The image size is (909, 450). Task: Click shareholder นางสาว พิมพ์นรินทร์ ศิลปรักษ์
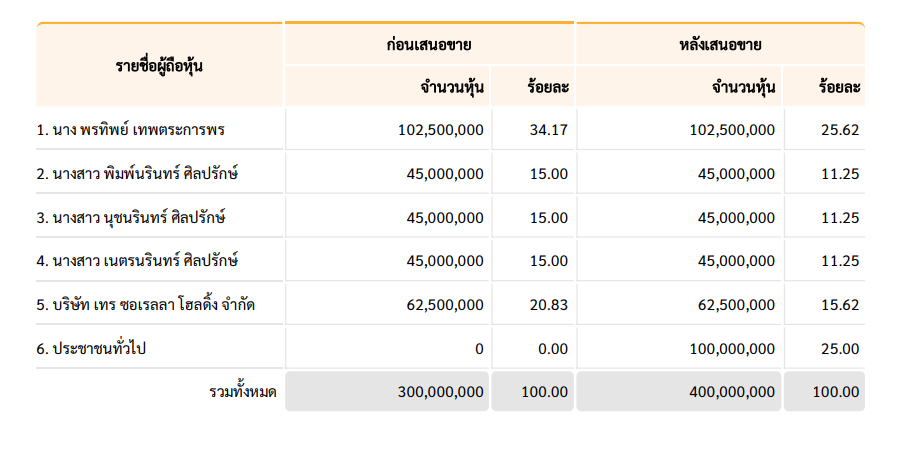(x=137, y=173)
